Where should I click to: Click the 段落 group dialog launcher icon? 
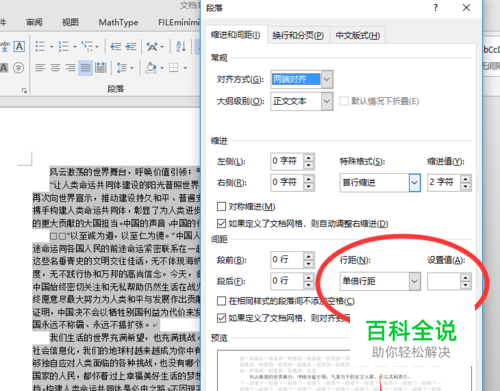[24, 90]
